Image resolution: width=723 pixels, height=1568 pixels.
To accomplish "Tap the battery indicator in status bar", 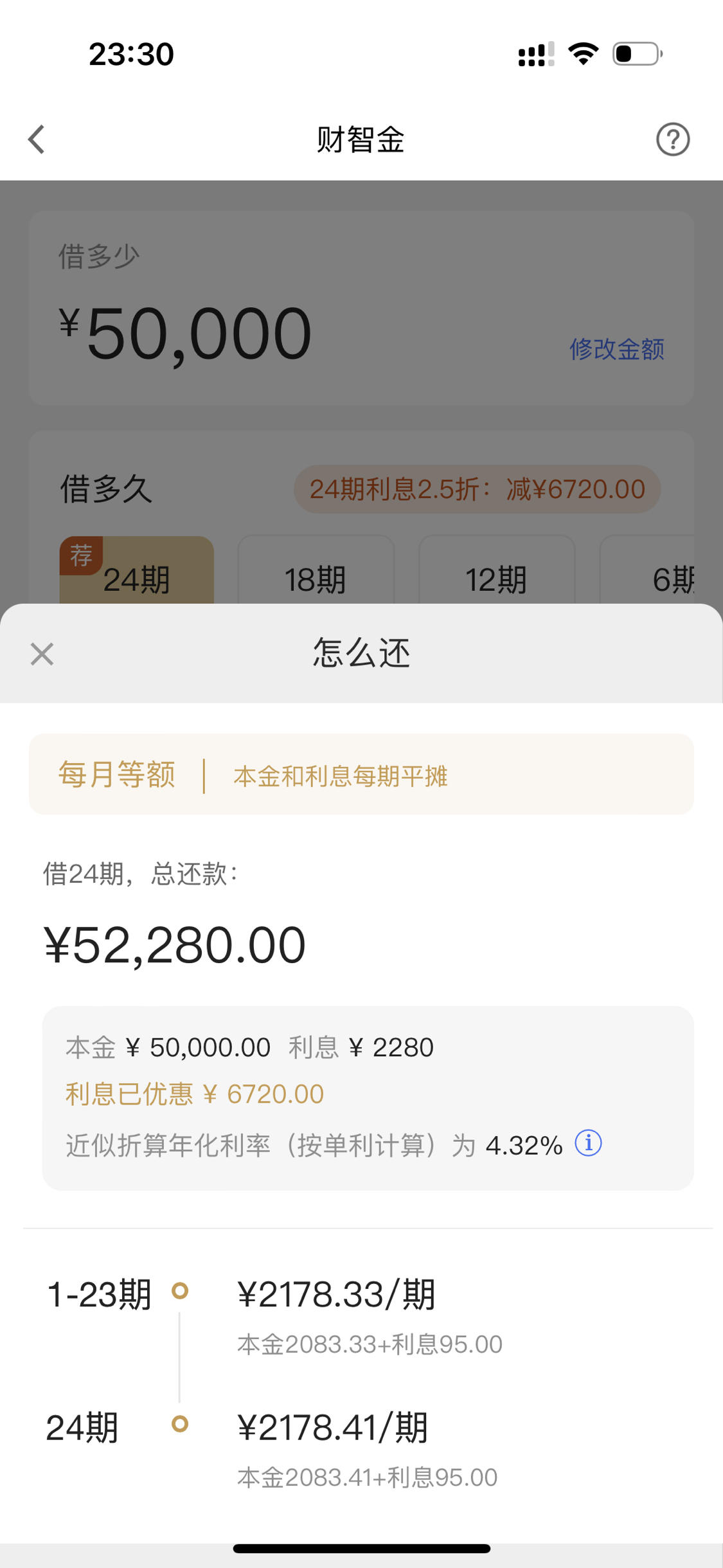I will pyautogui.click(x=638, y=53).
